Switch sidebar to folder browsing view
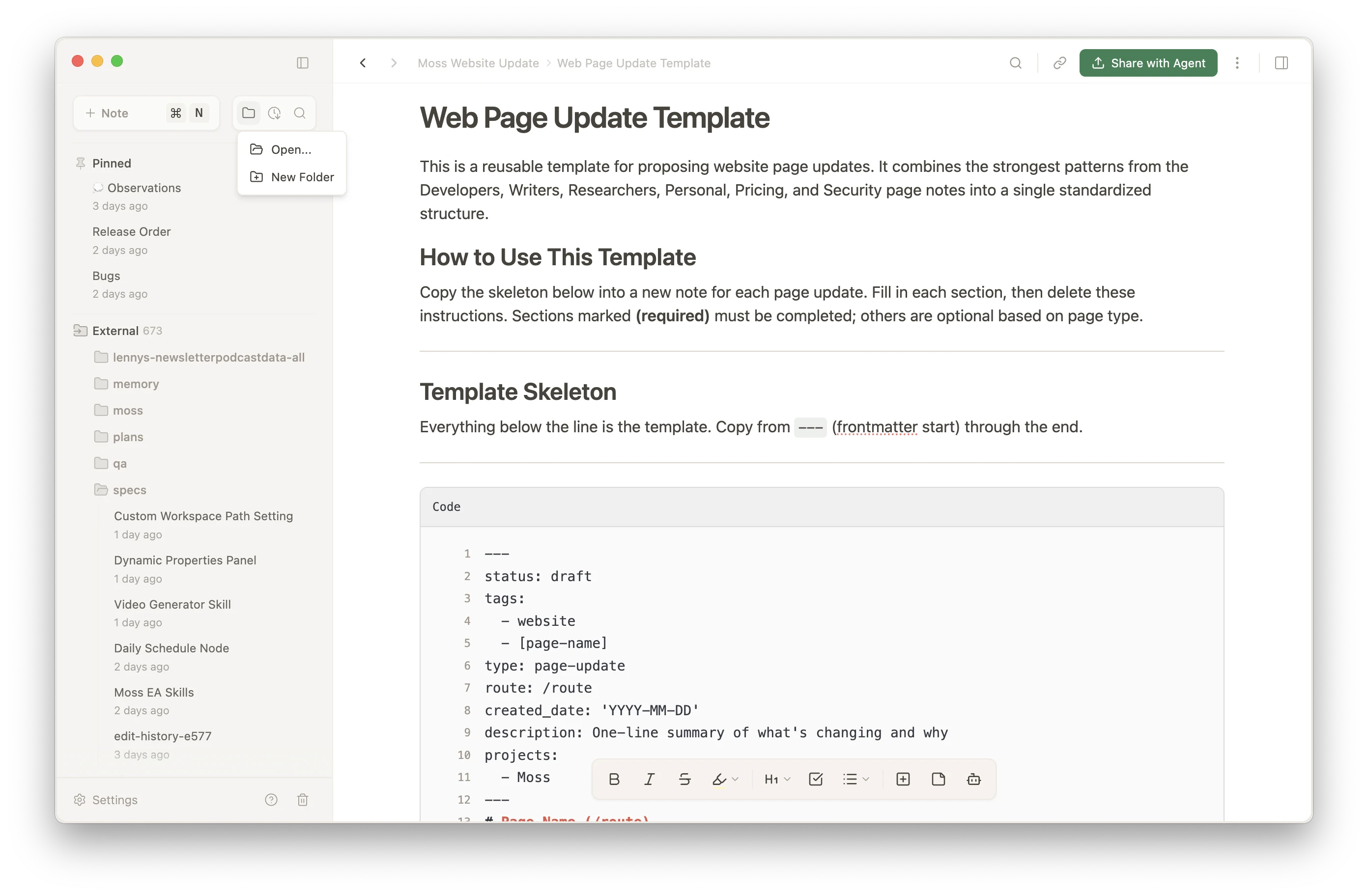 point(248,112)
